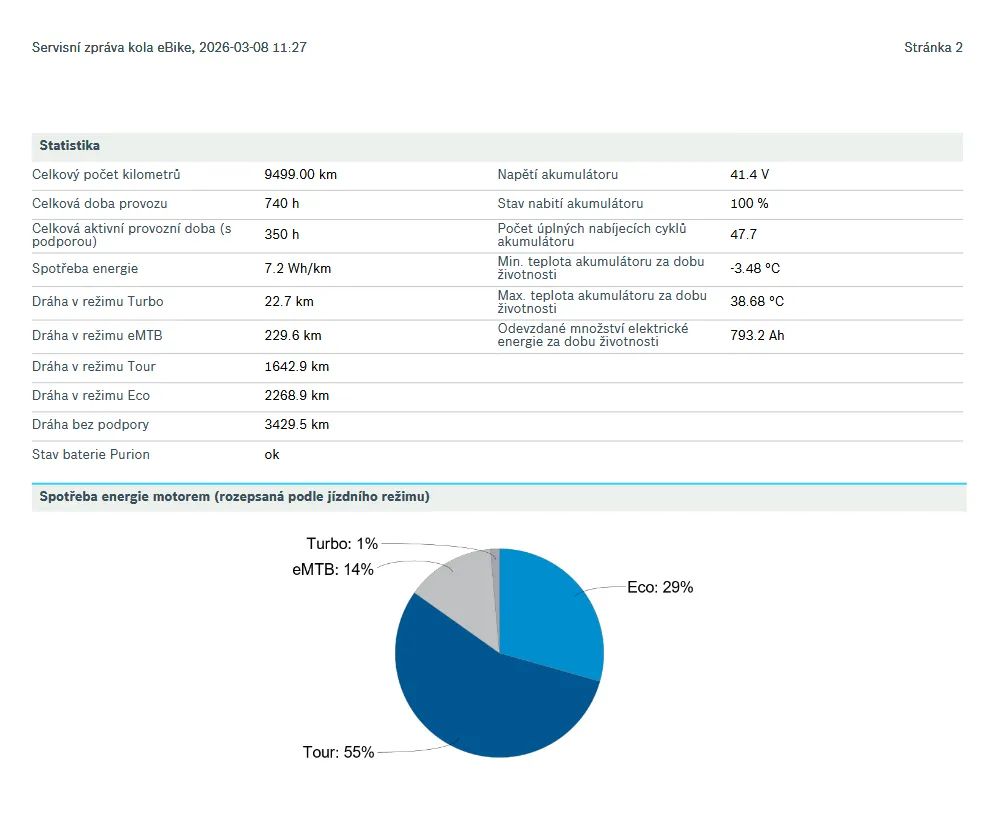Click the dark blue Tour pie slice
This screenshot has width=1003, height=813.
point(490,700)
